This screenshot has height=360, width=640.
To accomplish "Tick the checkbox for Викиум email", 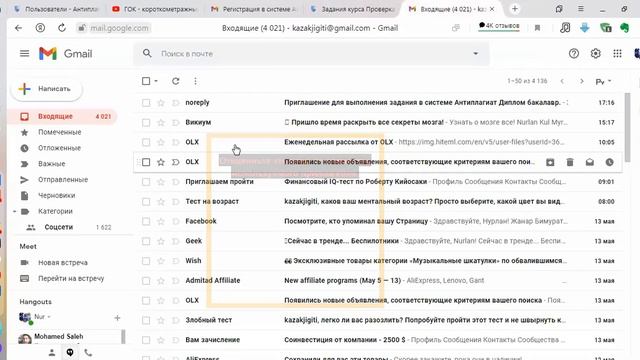I will 146,122.
